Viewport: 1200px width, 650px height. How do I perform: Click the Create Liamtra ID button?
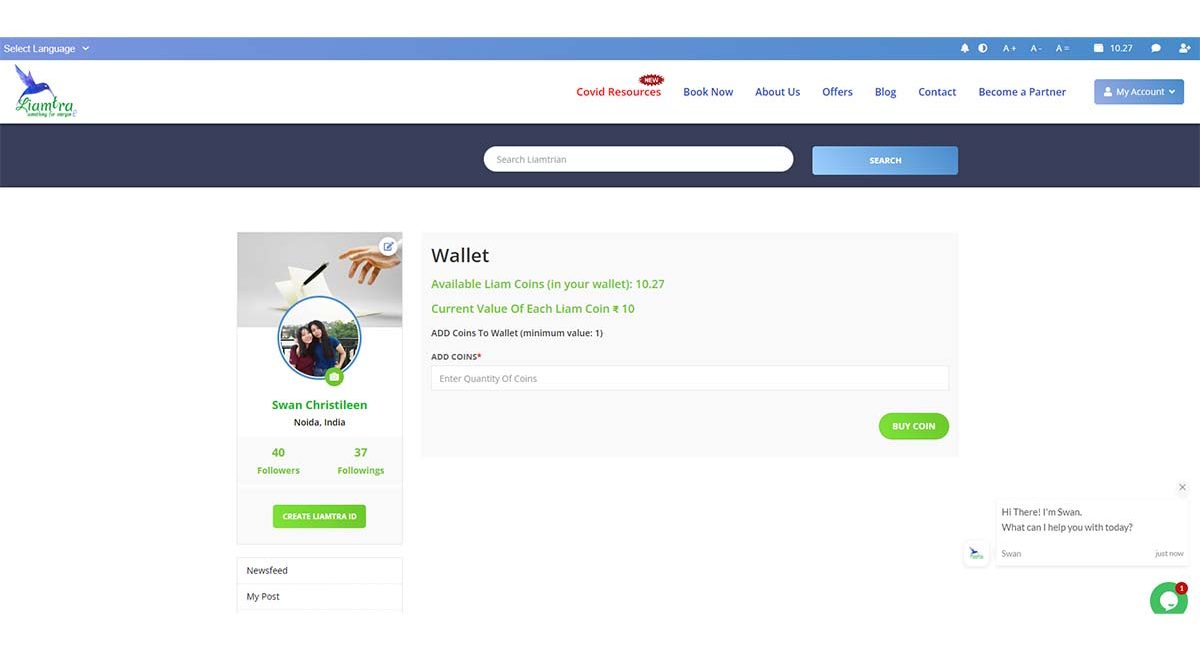tap(319, 516)
